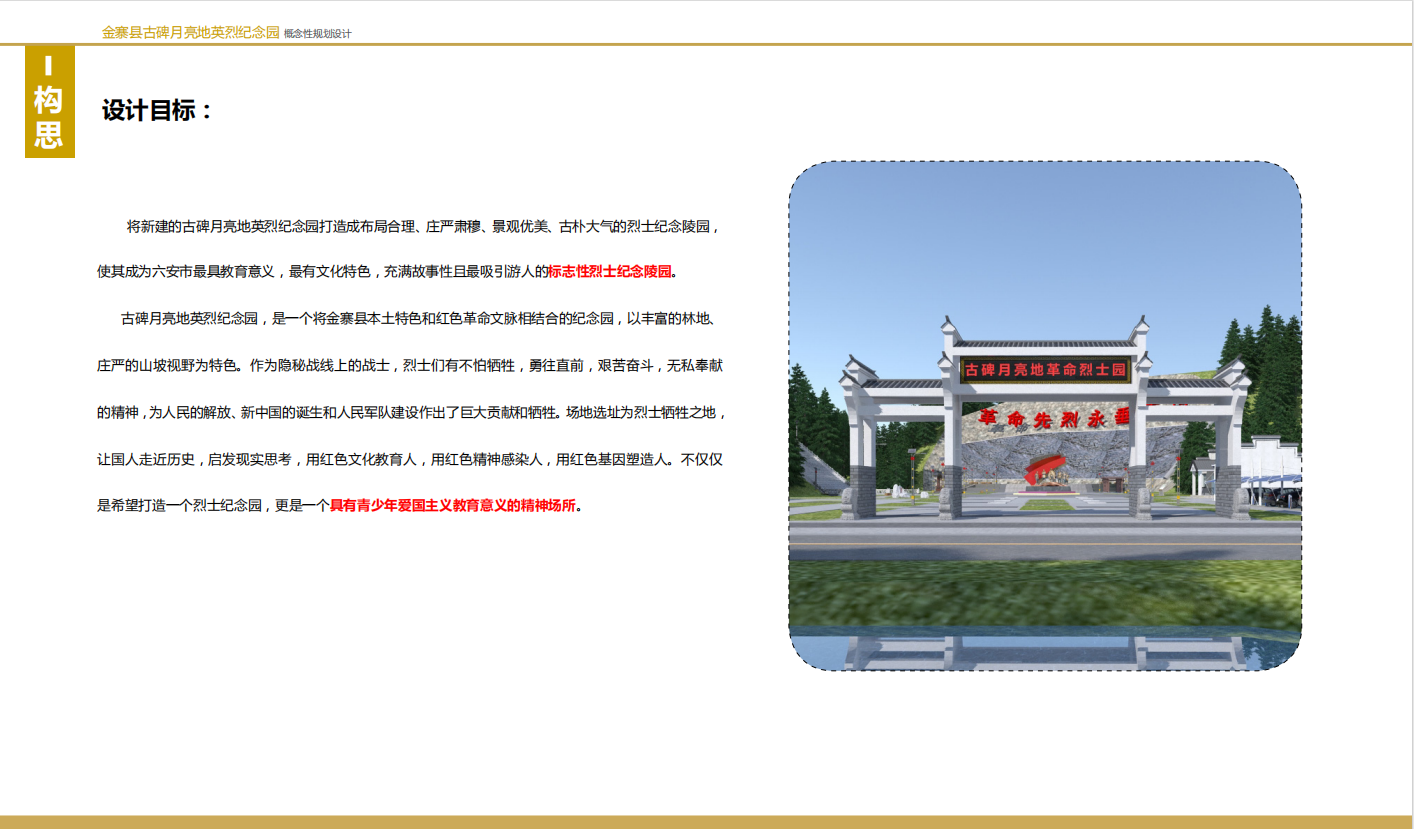Click the gold 构思 section tab
The width and height of the screenshot is (1414, 829).
pos(49,102)
